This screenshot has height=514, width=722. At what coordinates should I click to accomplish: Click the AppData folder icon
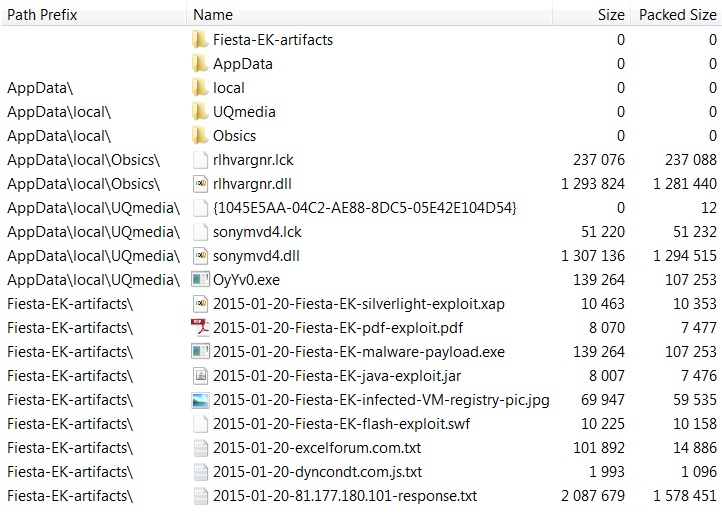(x=200, y=64)
